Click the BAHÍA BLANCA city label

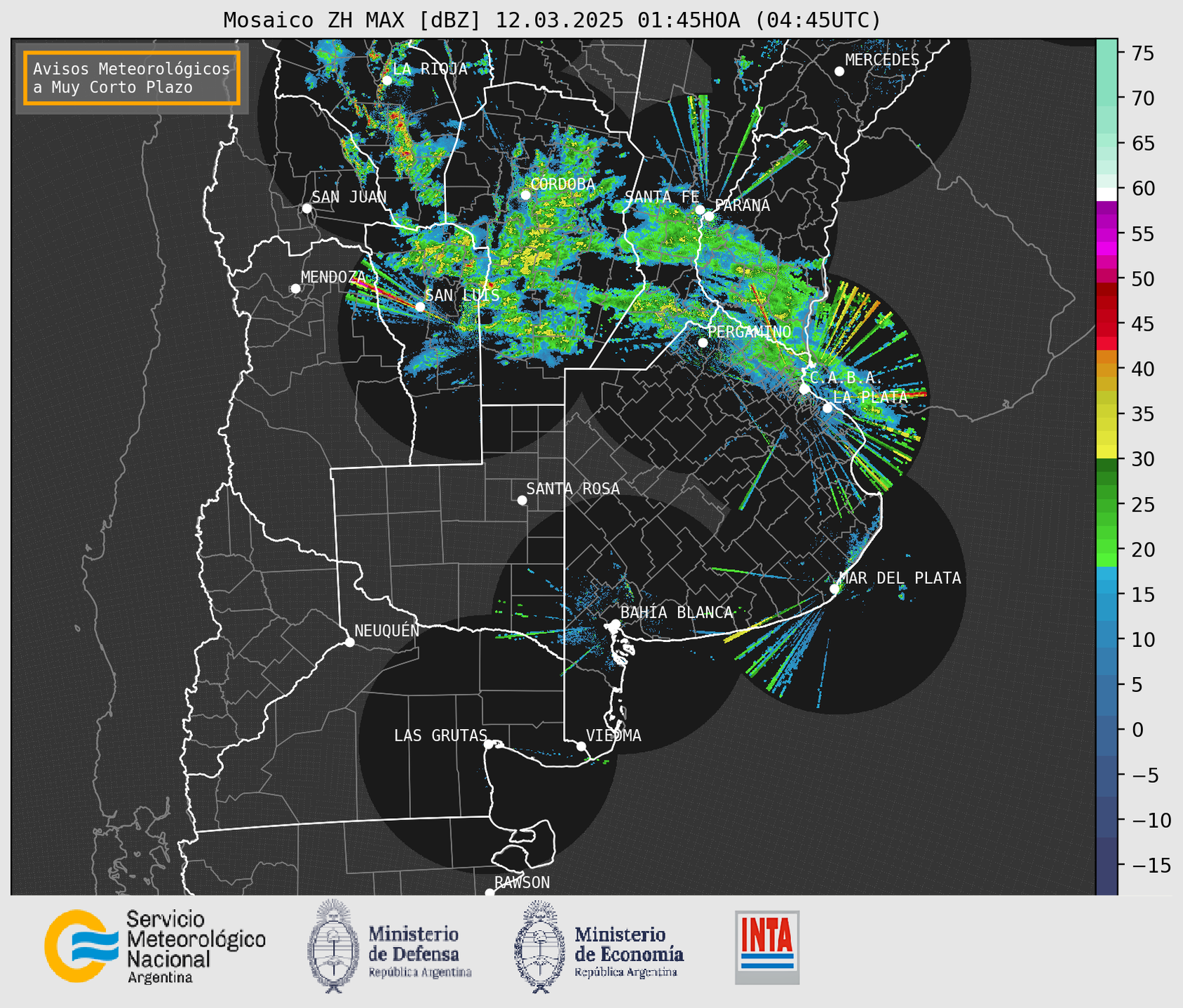pyautogui.click(x=677, y=613)
